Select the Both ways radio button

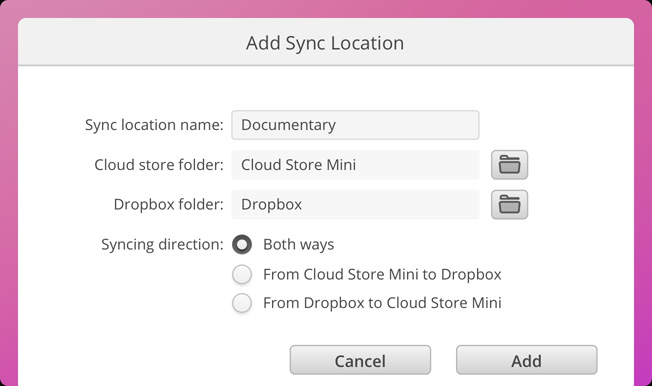coord(242,244)
